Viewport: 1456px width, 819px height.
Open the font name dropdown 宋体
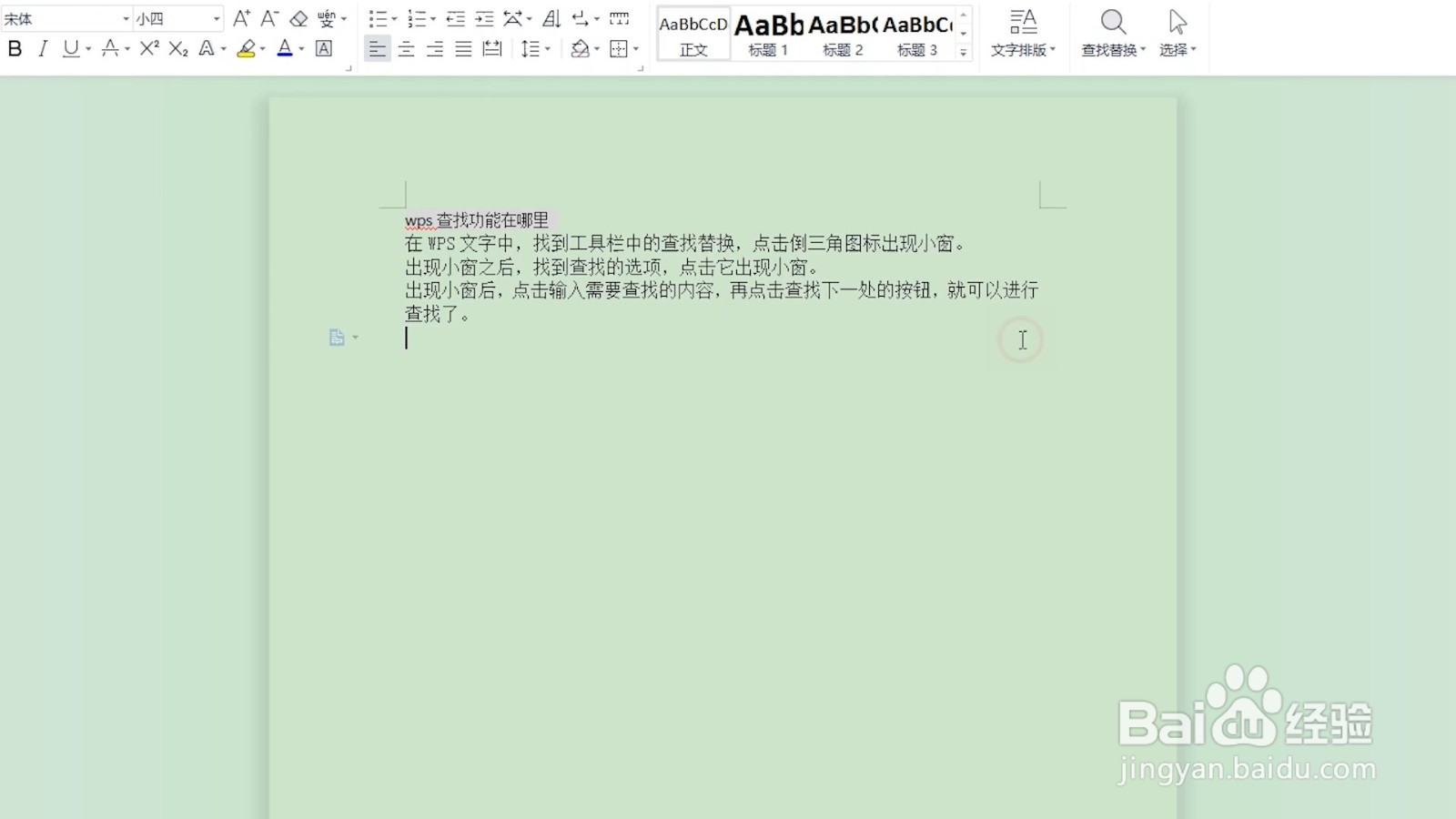coord(126,18)
